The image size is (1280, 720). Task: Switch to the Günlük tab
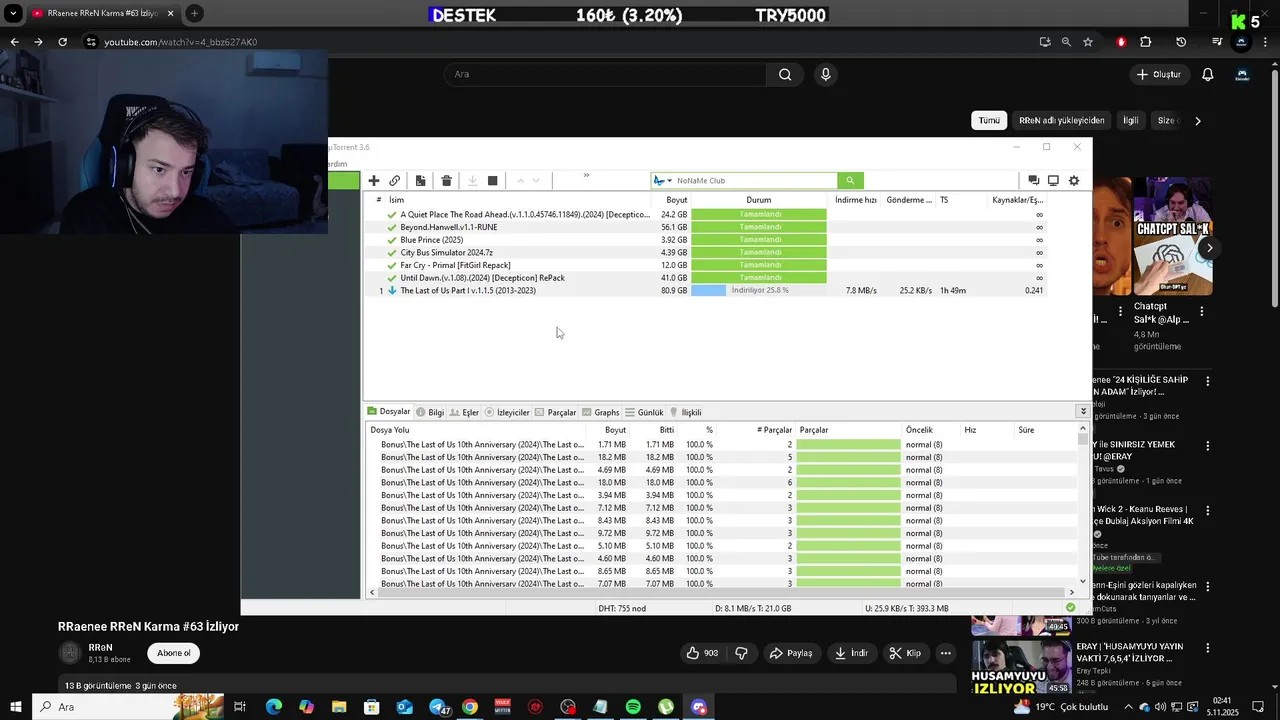click(x=644, y=412)
